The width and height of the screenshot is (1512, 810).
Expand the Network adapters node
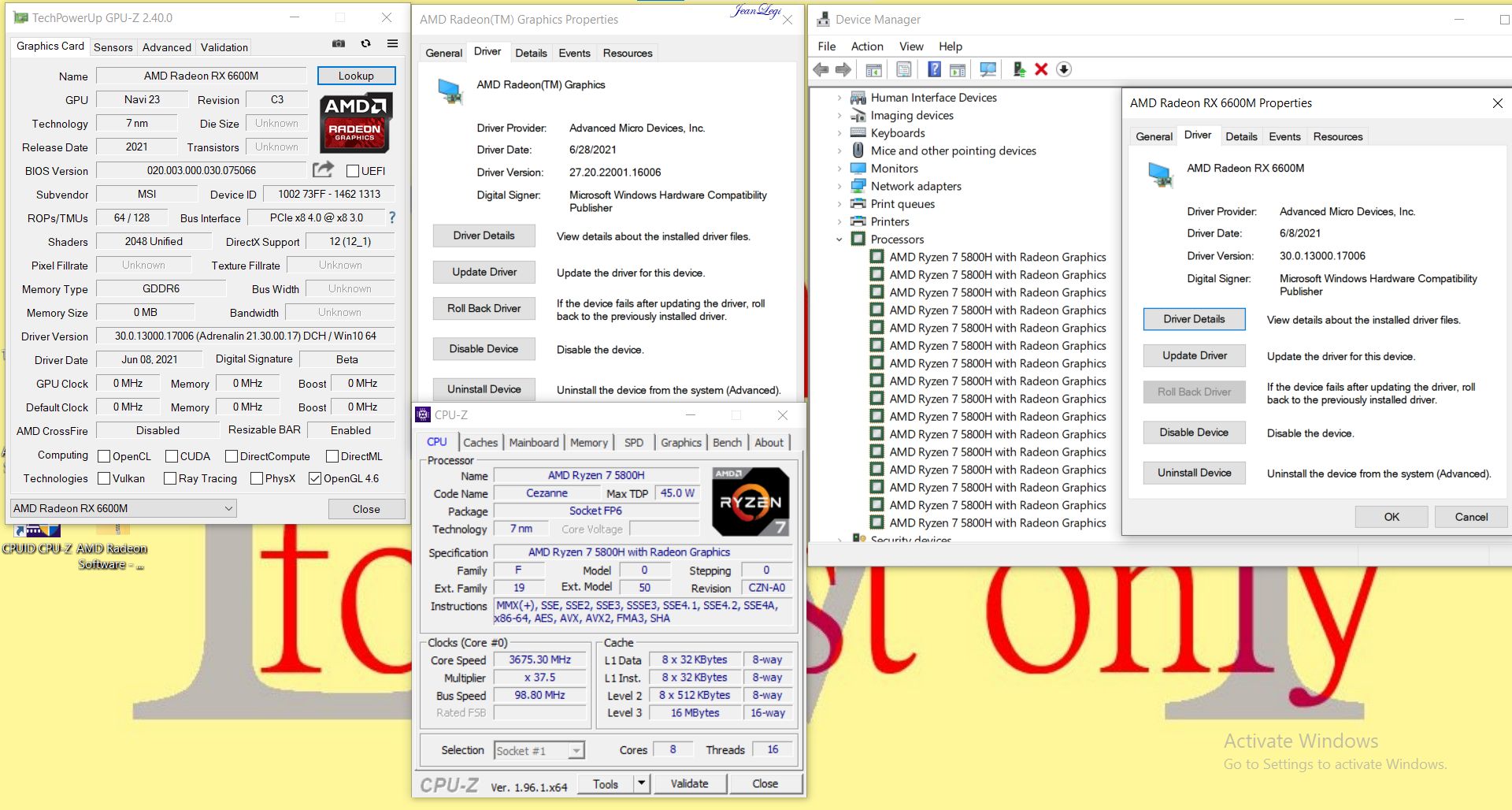(x=839, y=186)
